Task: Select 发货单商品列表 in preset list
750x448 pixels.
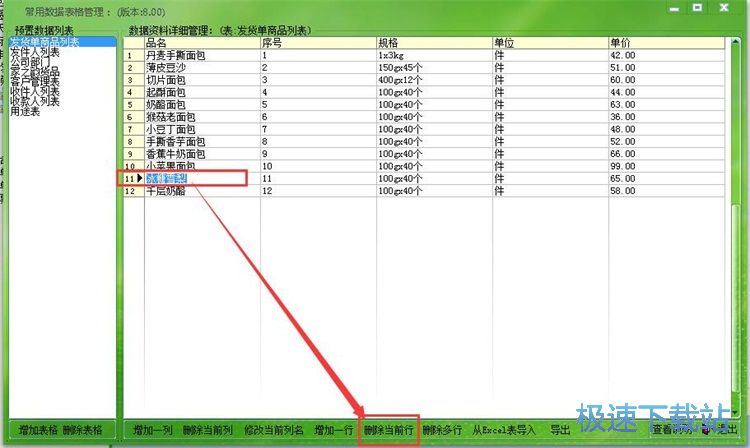Action: click(x=62, y=42)
